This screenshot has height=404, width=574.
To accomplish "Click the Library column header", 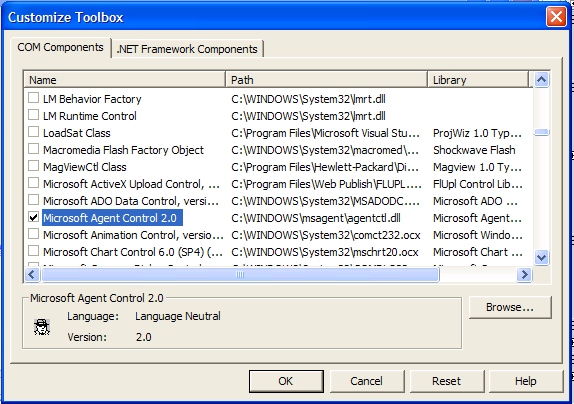I will [x=478, y=80].
